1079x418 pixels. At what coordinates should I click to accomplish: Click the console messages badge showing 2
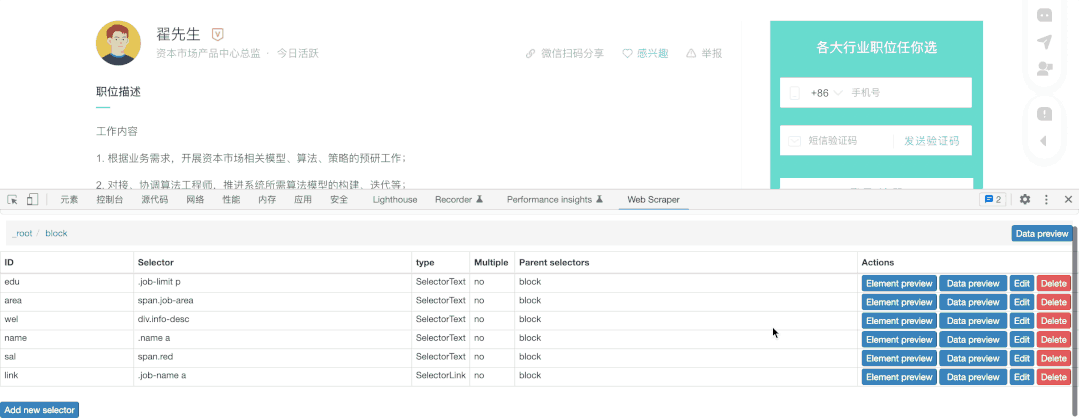(992, 200)
